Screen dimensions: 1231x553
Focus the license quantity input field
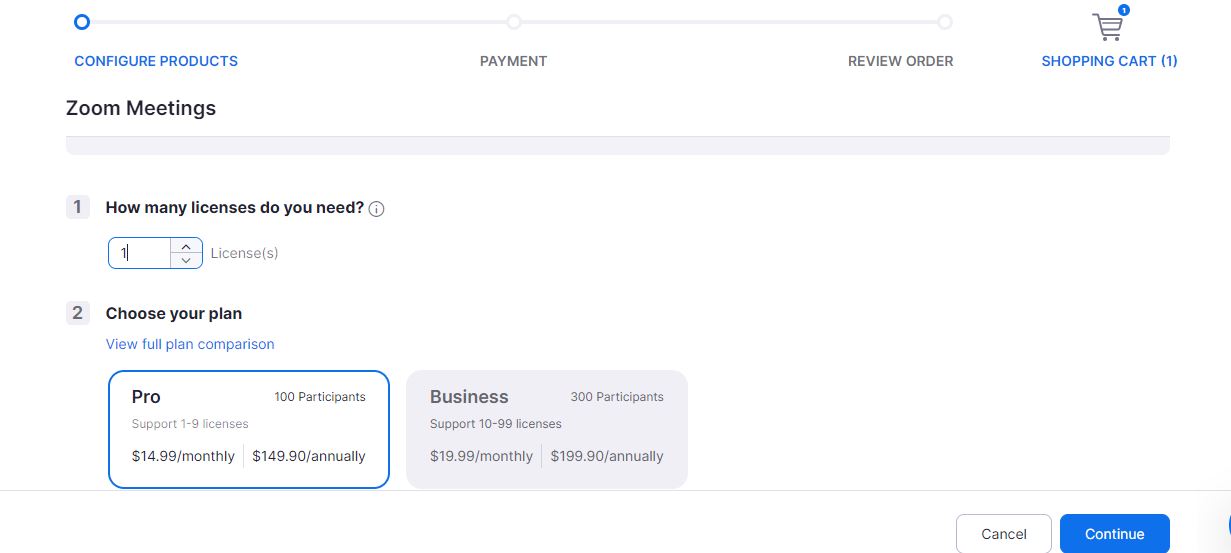[x=140, y=253]
